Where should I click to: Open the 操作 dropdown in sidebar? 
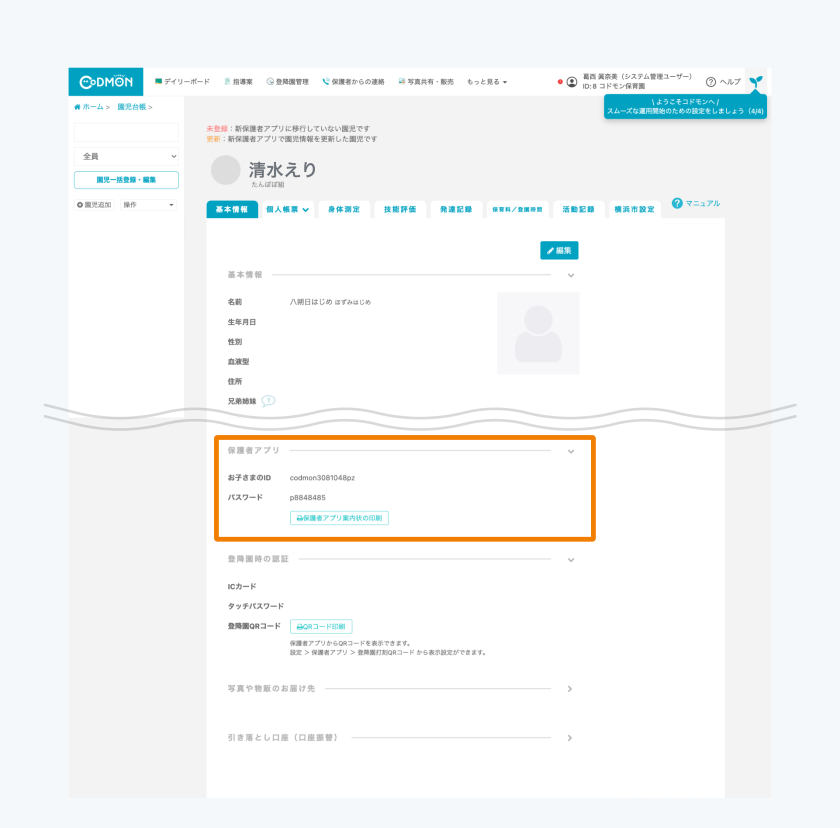pos(147,205)
